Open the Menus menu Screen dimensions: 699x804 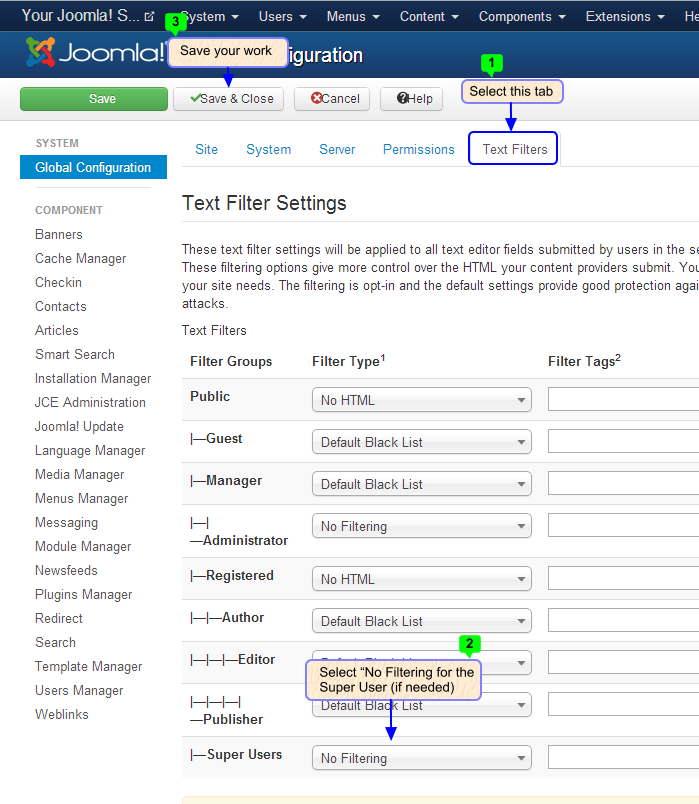[x=353, y=16]
